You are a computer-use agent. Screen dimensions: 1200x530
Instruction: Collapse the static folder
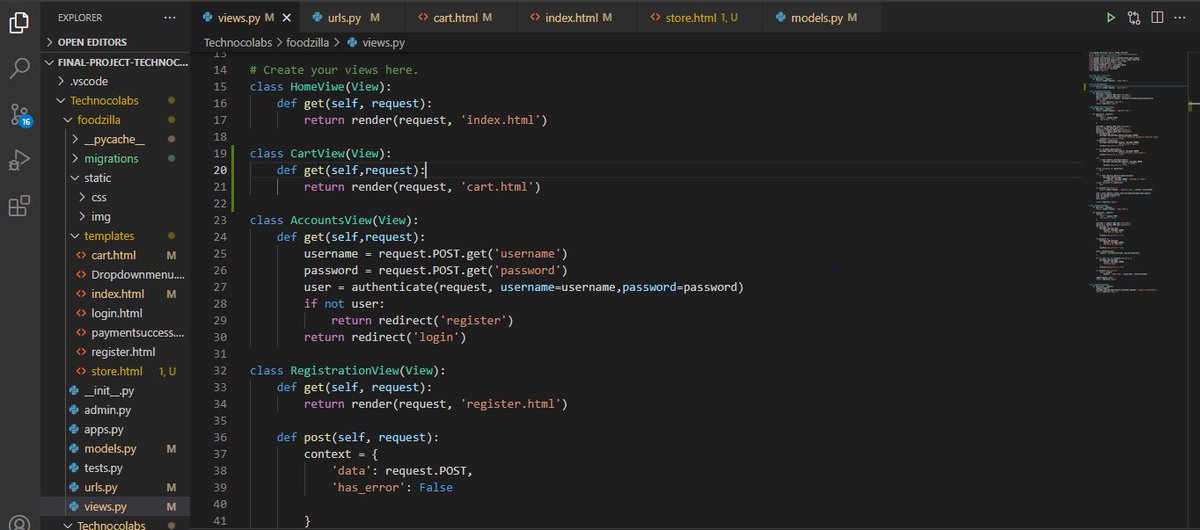click(x=115, y=178)
